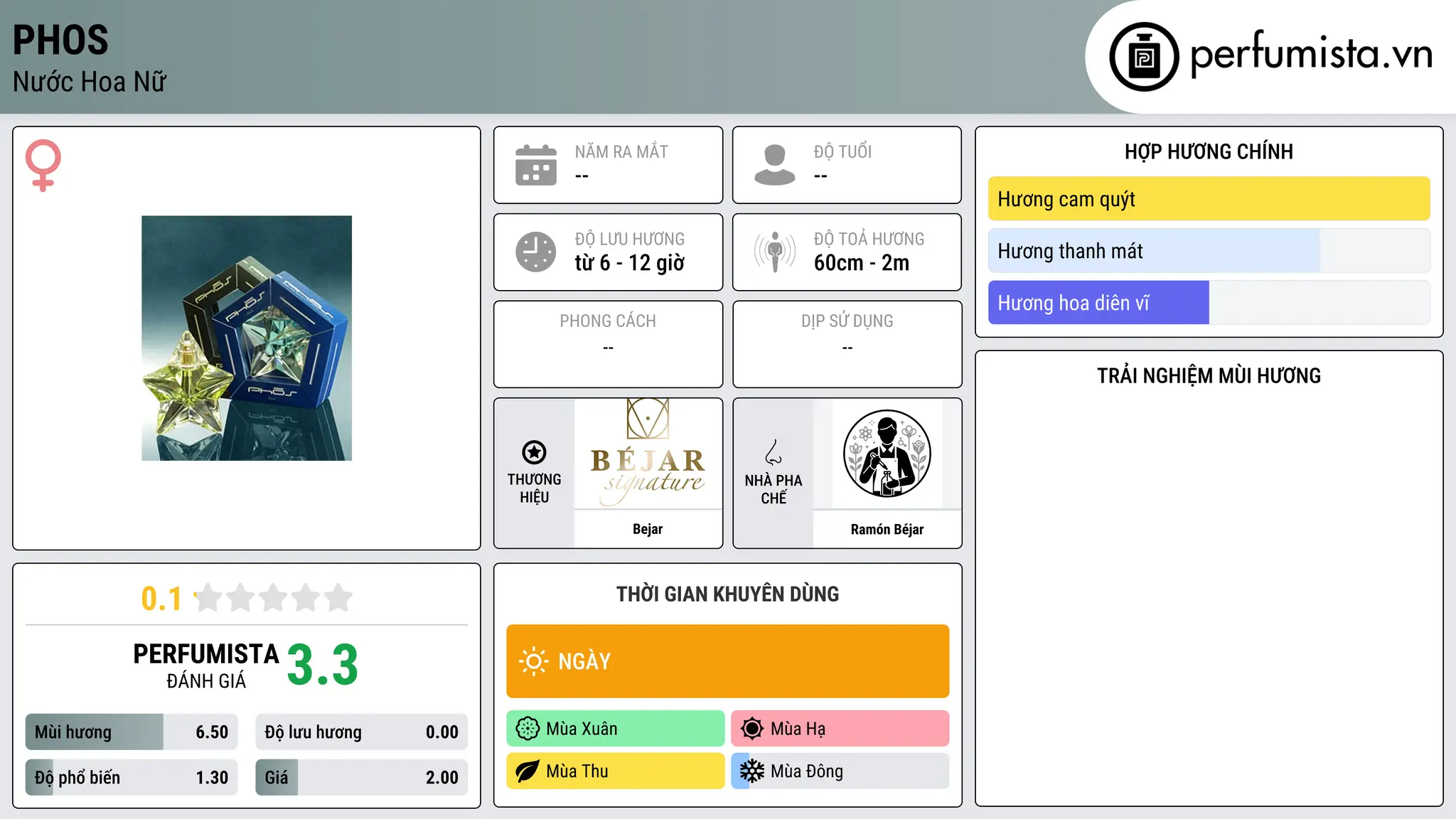Select the Mùa Xuân season bar
Viewport: 1456px width, 819px height.
coord(616,729)
